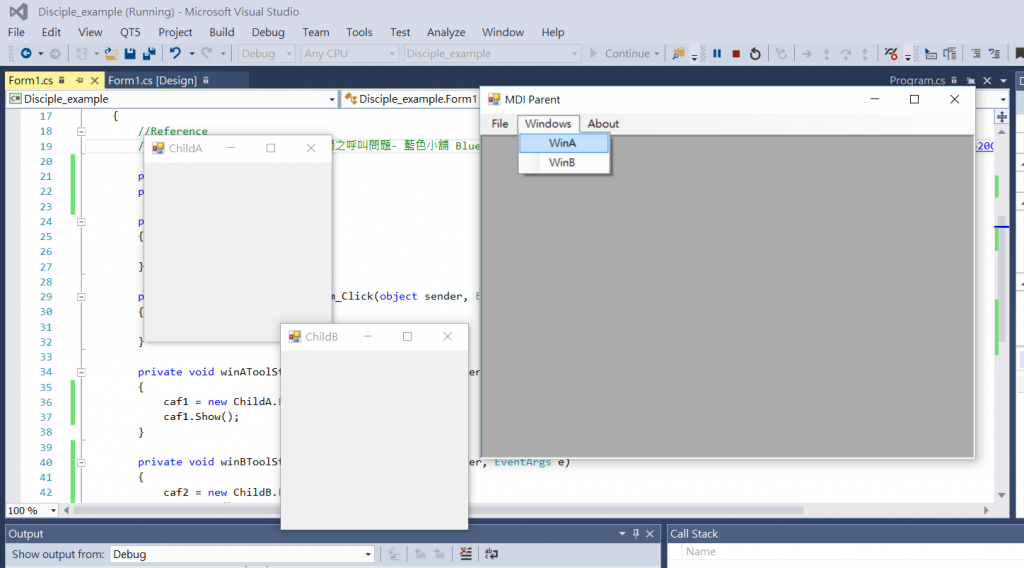Click the pin icon on the Form1.cs tab
The image size is (1024, 568).
[80, 80]
